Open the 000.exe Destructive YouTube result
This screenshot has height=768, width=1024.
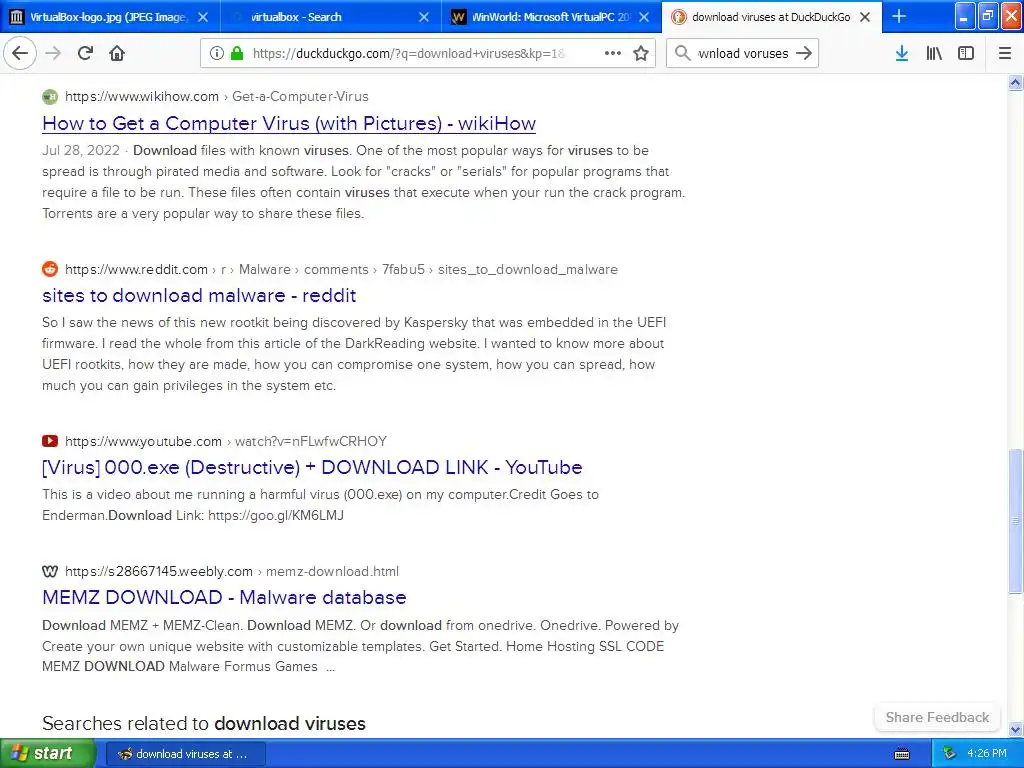312,468
